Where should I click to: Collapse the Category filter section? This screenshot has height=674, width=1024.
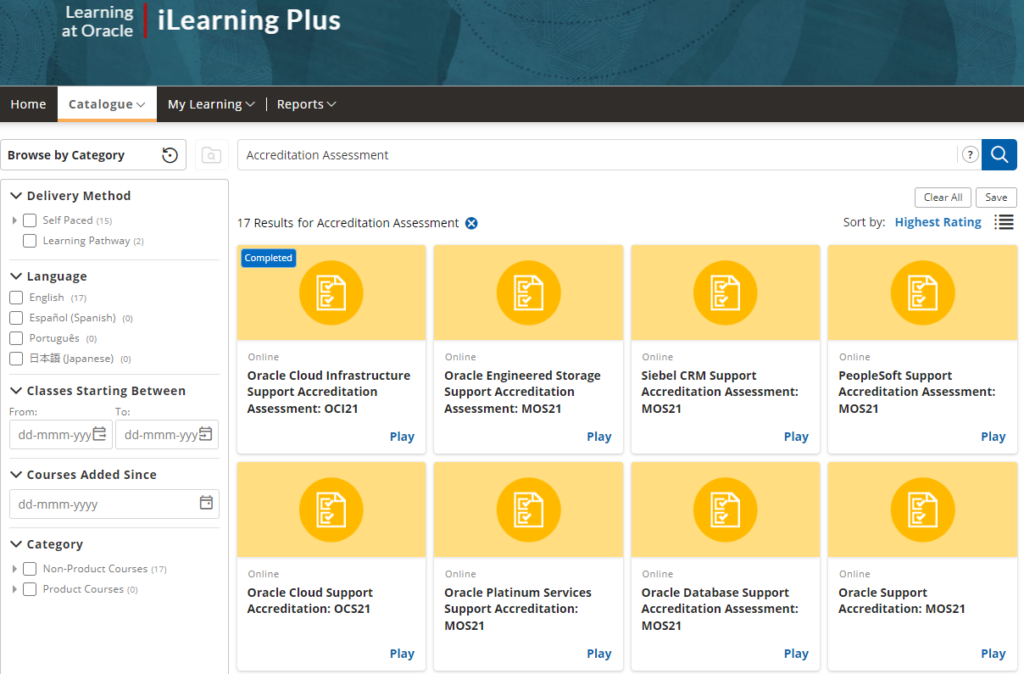tap(16, 544)
